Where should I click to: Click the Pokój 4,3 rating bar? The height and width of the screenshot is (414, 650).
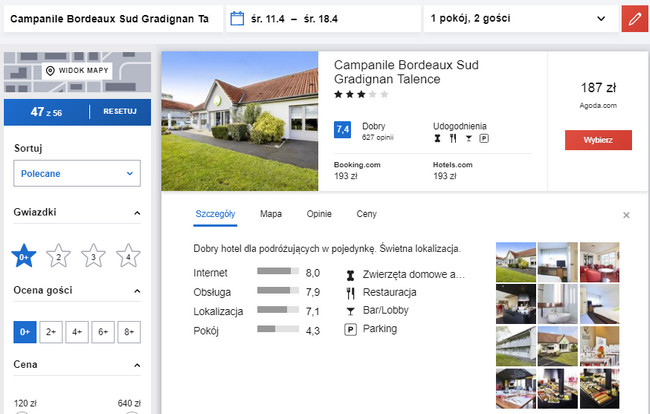point(278,329)
